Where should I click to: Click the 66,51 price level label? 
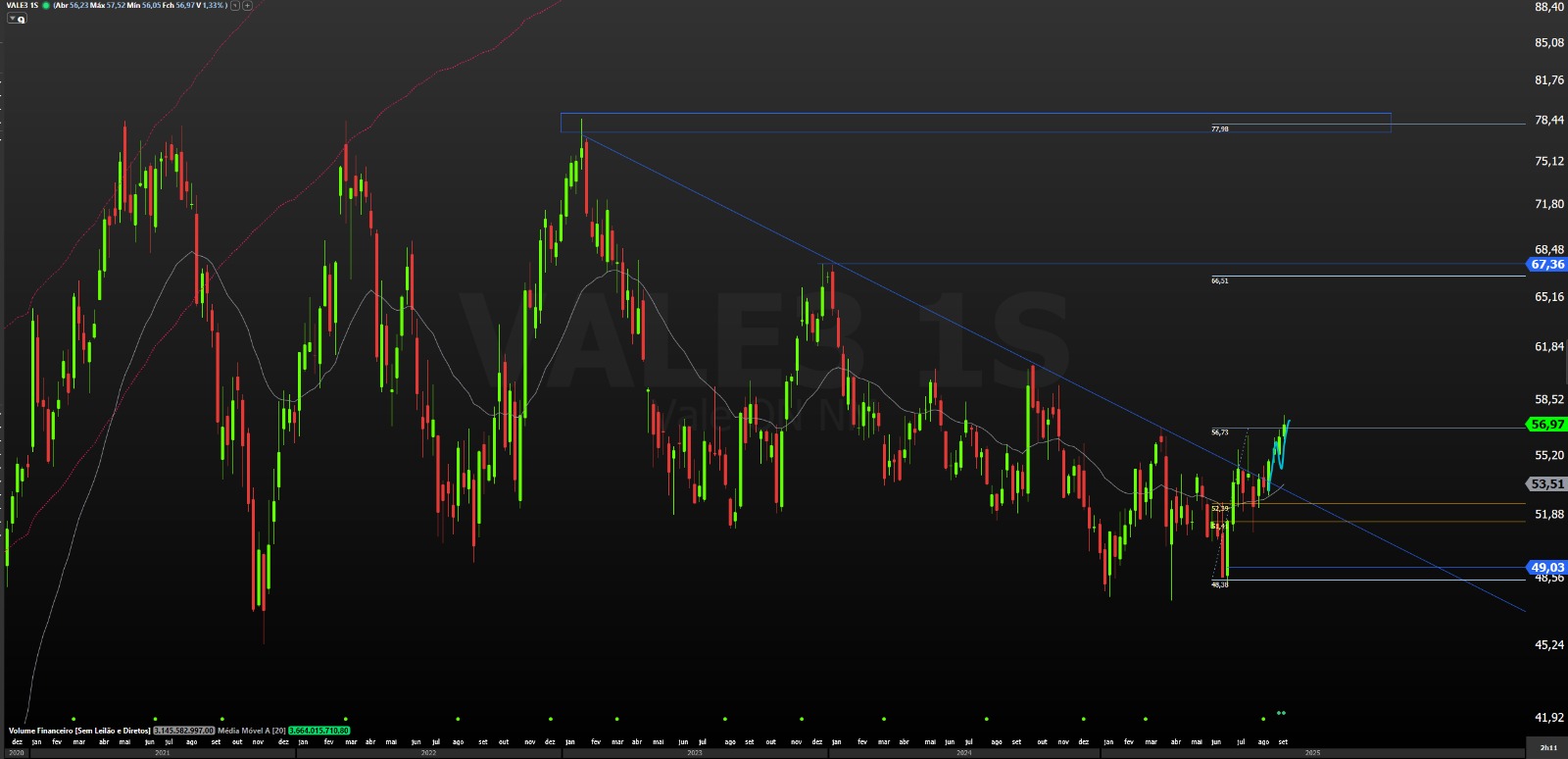(x=1219, y=281)
